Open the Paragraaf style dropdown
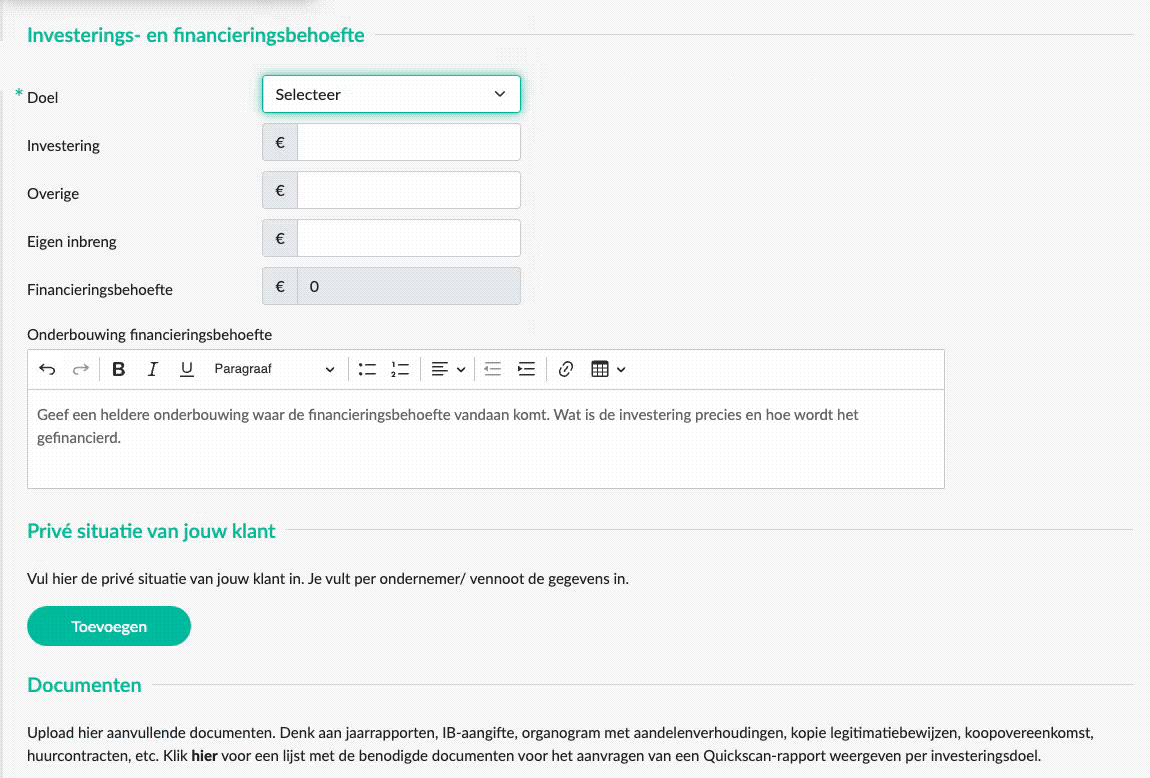The image size is (1150, 778). [274, 369]
